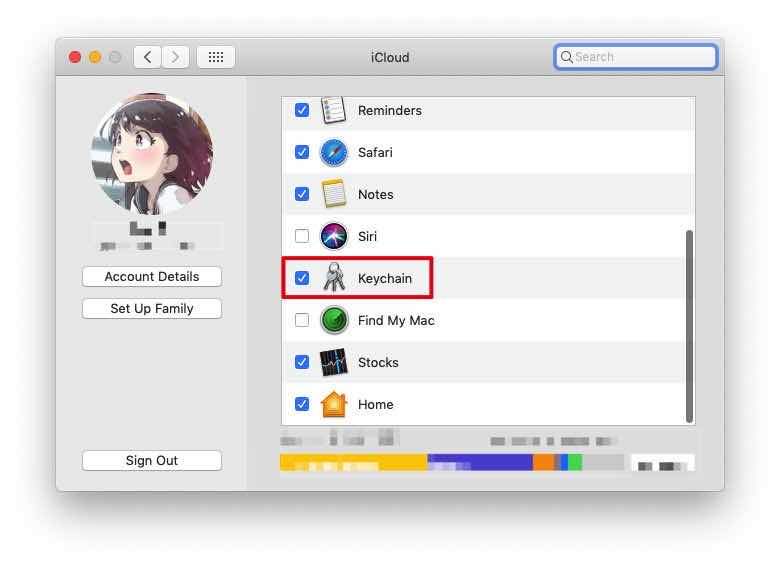The height and width of the screenshot is (565, 780).
Task: Click the Keychain label text
Action: tap(385, 279)
